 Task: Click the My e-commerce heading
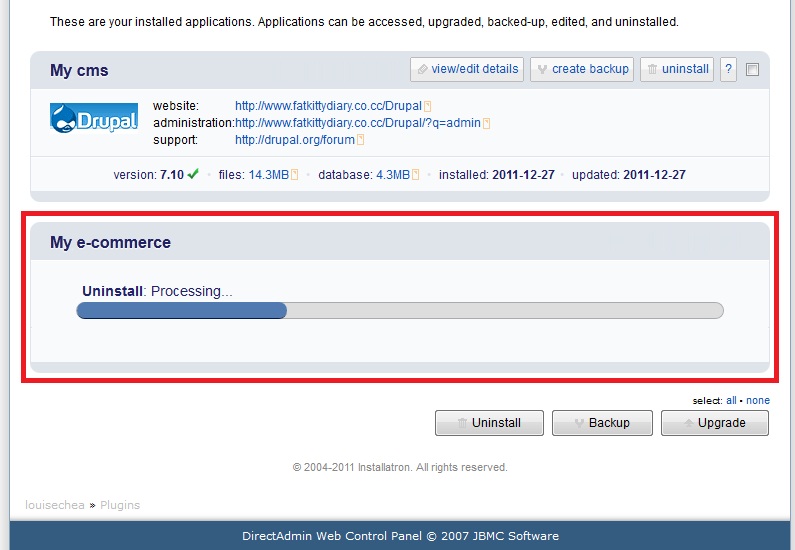tap(110, 242)
